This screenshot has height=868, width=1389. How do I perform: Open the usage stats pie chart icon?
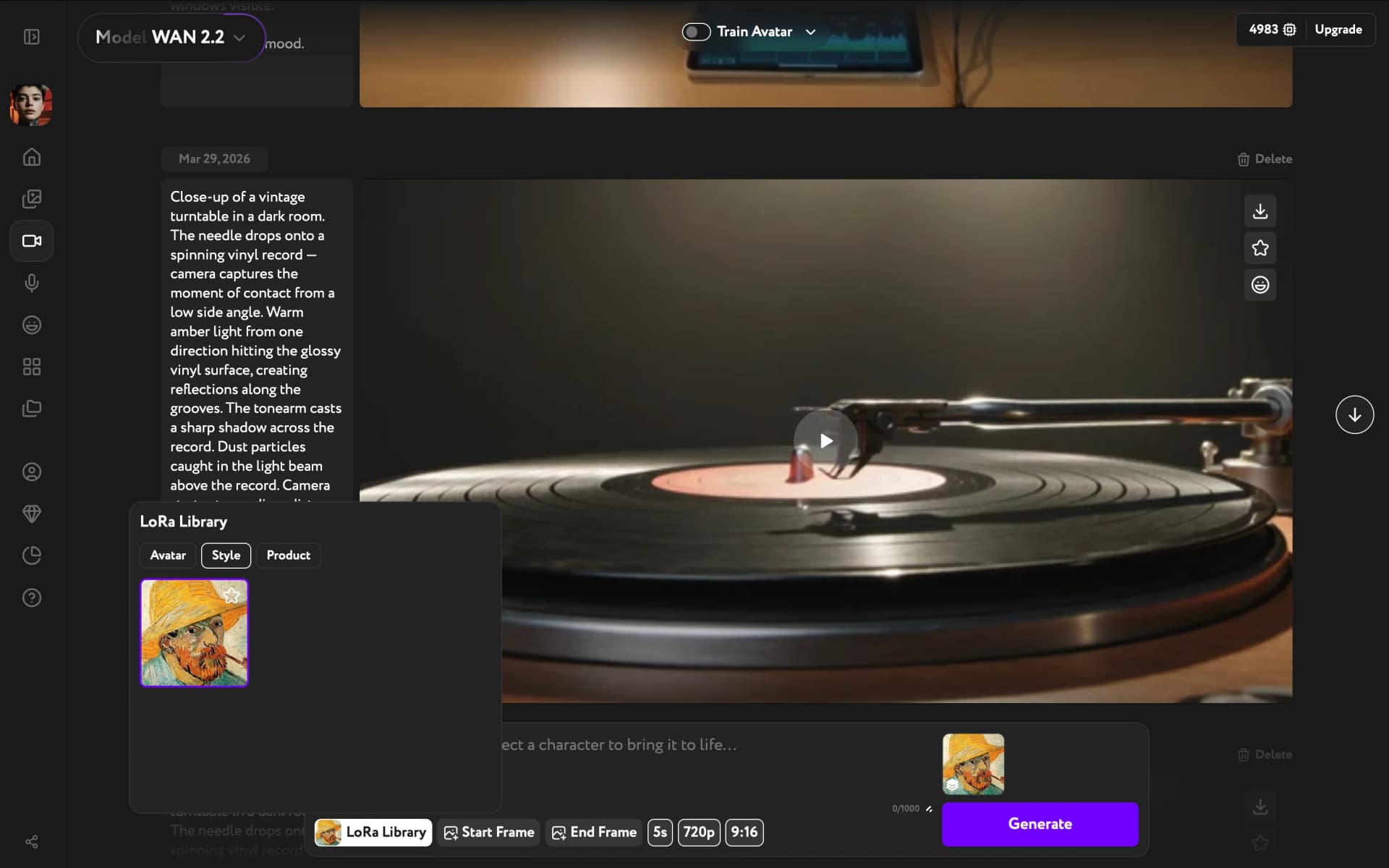(31, 555)
